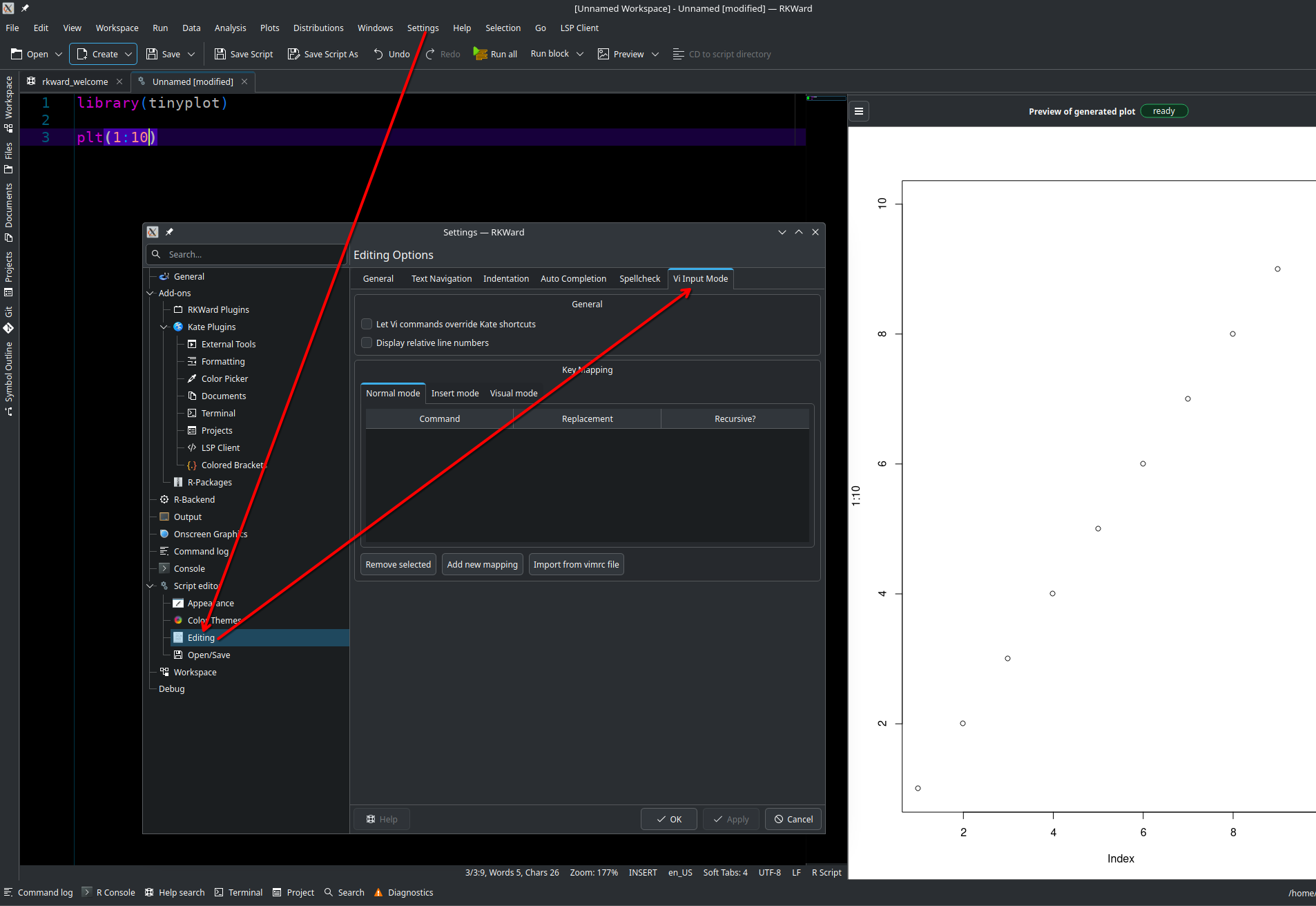
Task: Click Save Script As in toolbar
Action: pos(323,54)
